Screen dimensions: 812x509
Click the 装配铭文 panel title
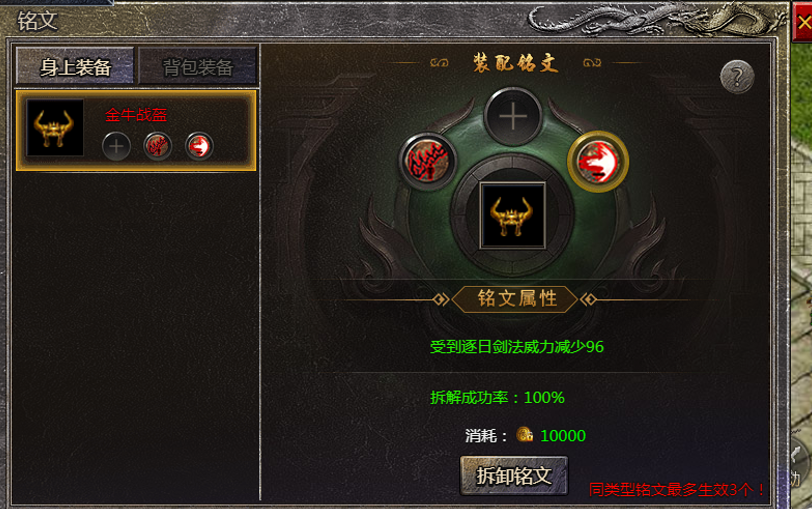pyautogui.click(x=515, y=63)
